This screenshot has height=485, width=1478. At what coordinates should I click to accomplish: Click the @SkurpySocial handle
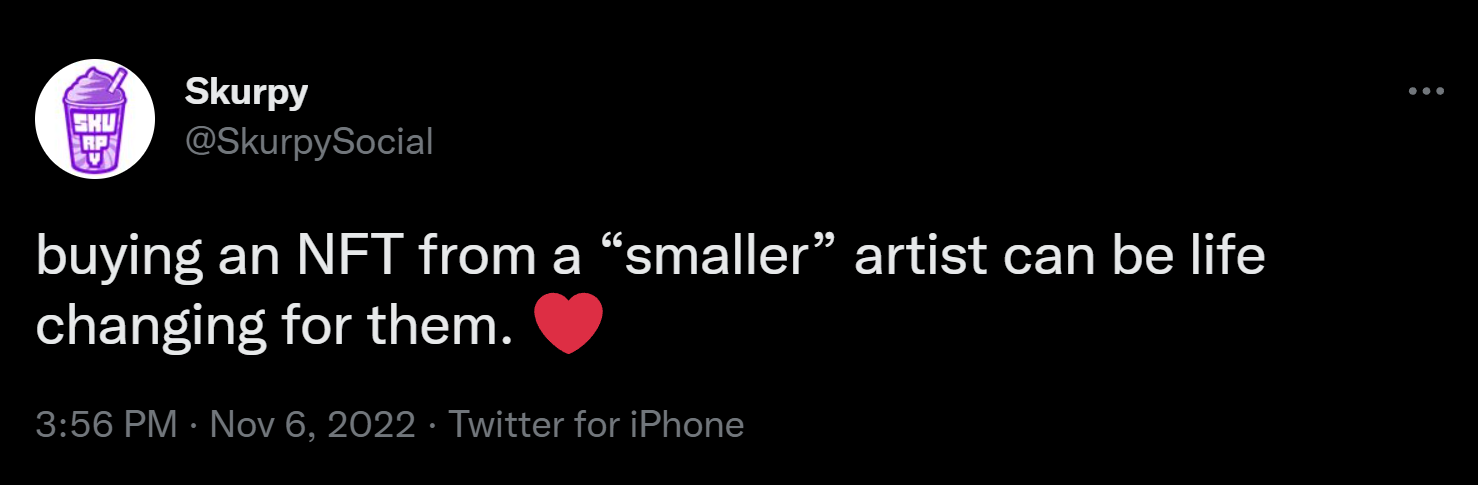click(309, 142)
